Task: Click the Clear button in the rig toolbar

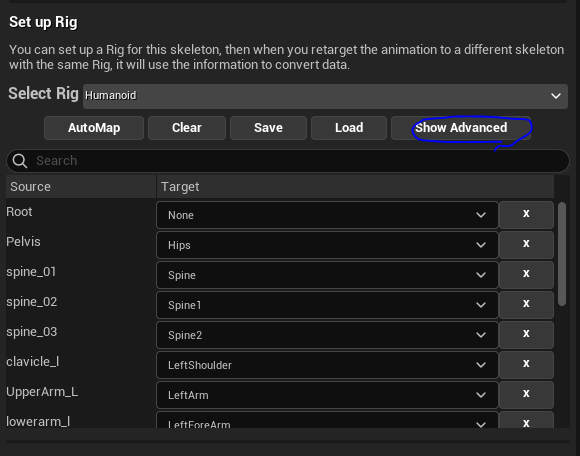Action: [x=187, y=128]
